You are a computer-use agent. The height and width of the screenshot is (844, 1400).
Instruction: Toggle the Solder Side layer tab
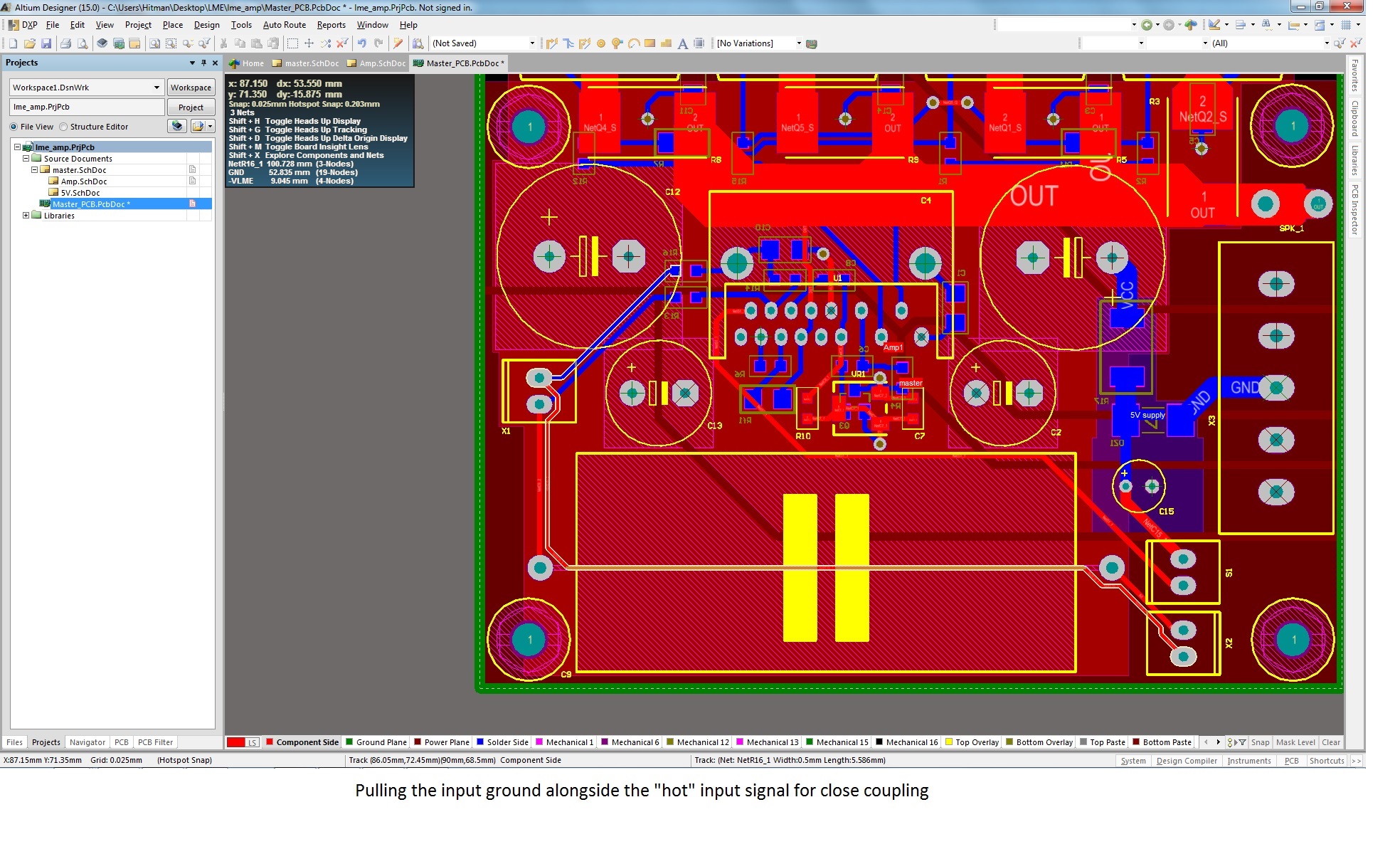point(502,742)
